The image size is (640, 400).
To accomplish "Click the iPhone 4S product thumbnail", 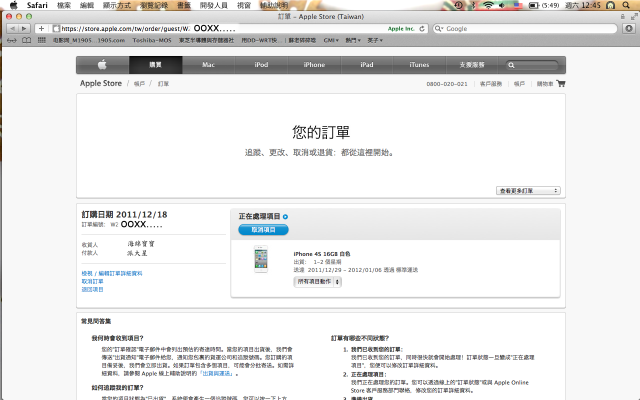I will [261, 259].
